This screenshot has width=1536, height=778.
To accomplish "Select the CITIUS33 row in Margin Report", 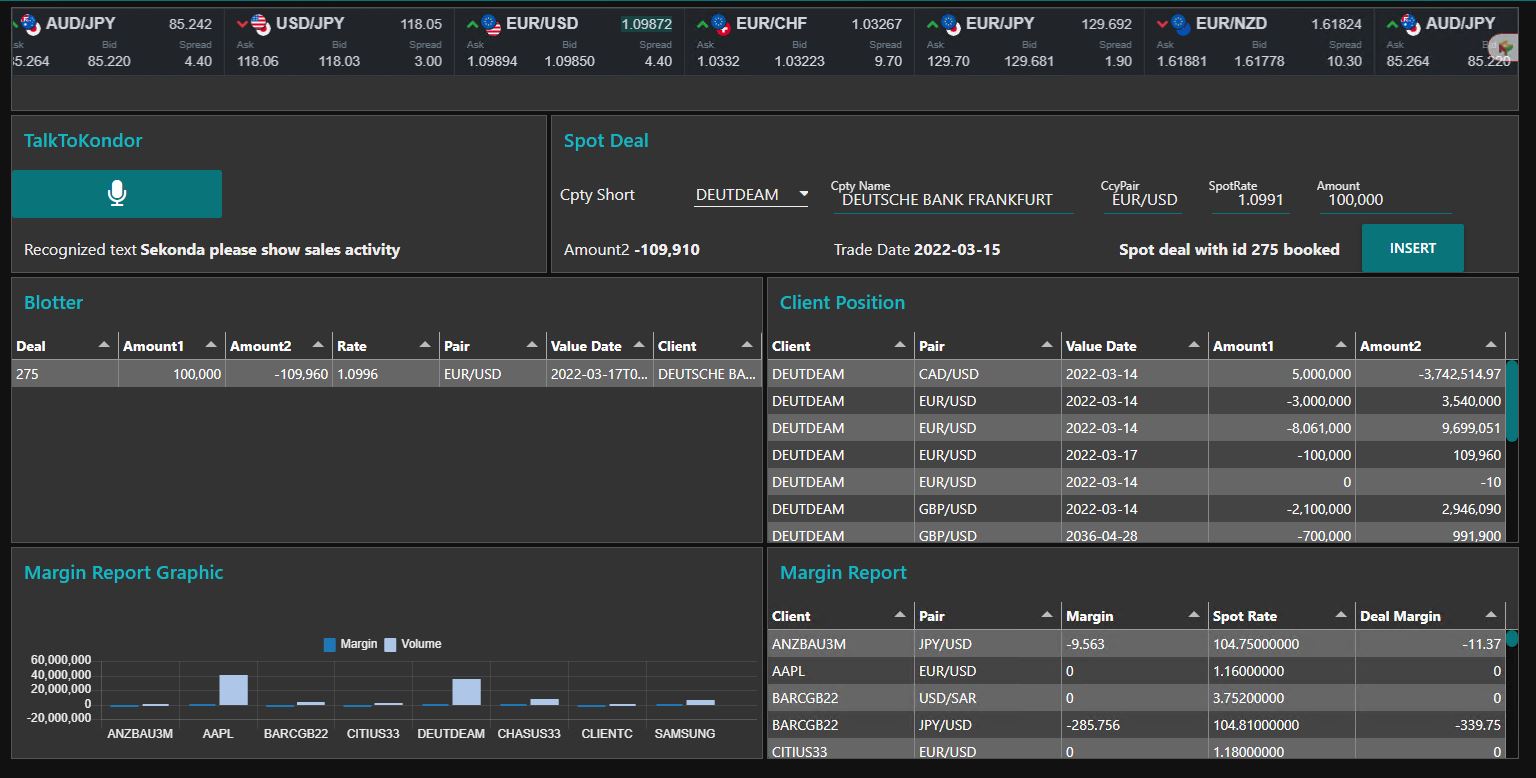I will point(1136,751).
